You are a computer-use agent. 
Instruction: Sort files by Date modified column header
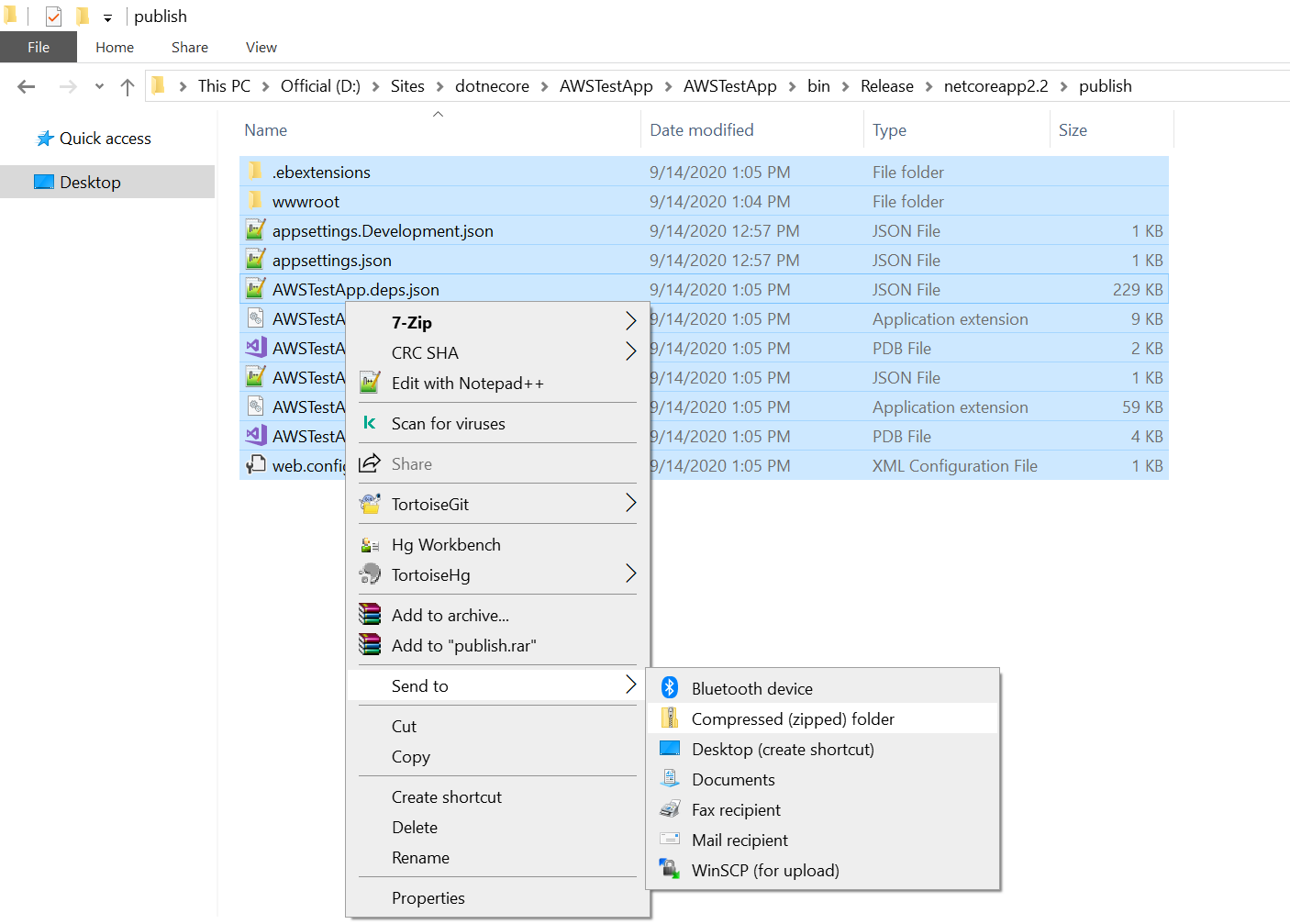[702, 130]
